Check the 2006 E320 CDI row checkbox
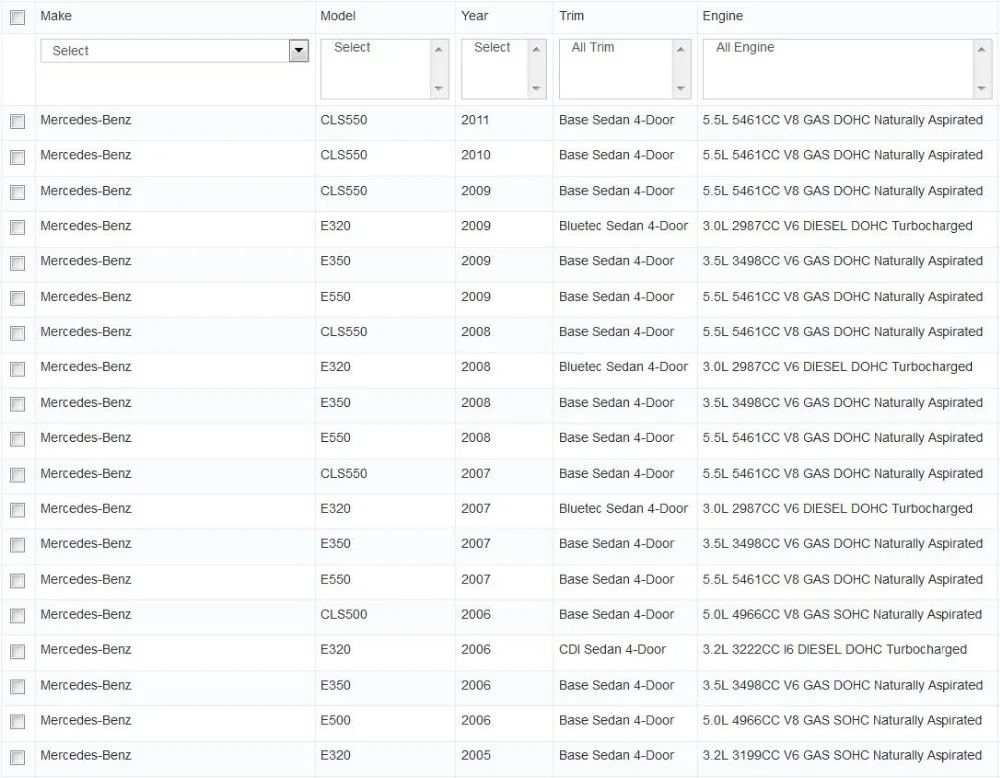Screen dimensions: 1000x778 click(x=18, y=651)
